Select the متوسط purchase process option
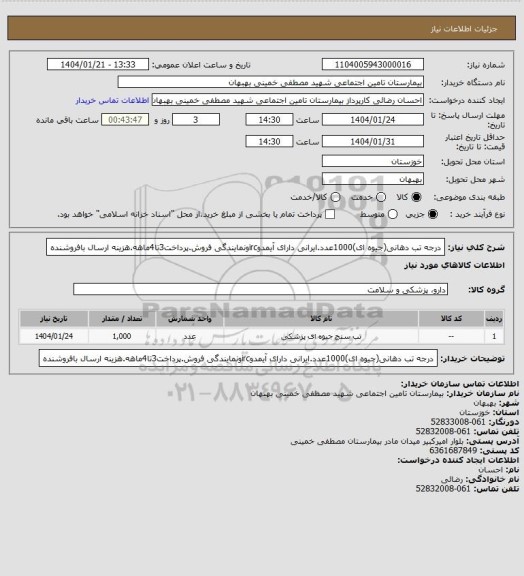The image size is (524, 576). coord(393,215)
